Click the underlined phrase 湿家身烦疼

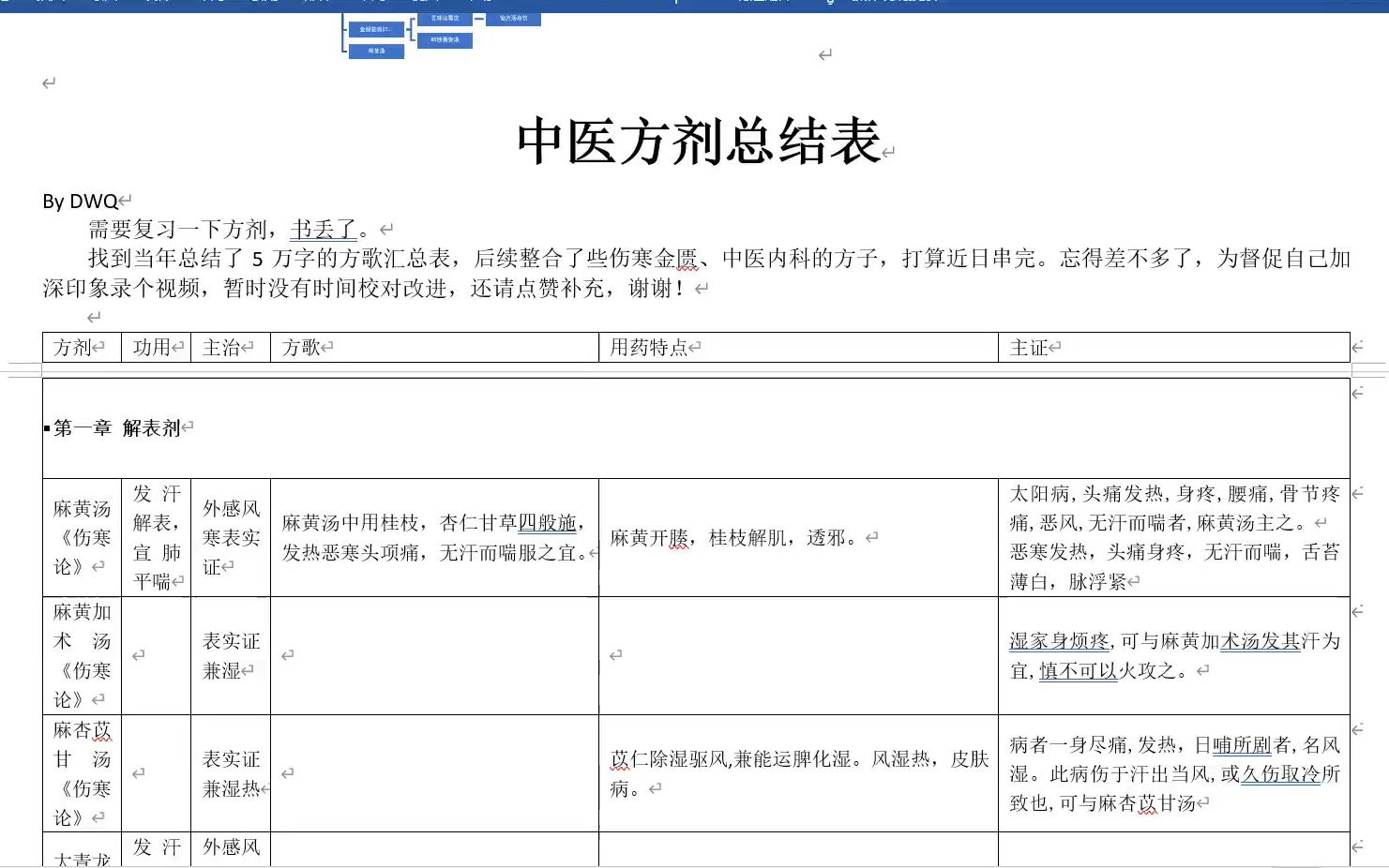point(1059,641)
